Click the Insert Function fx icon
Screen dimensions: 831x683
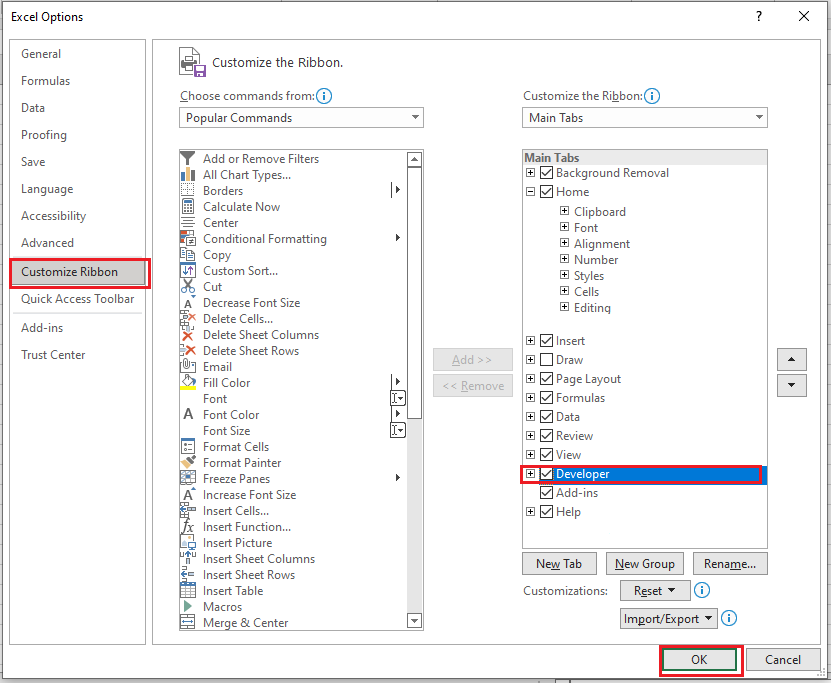tap(188, 527)
